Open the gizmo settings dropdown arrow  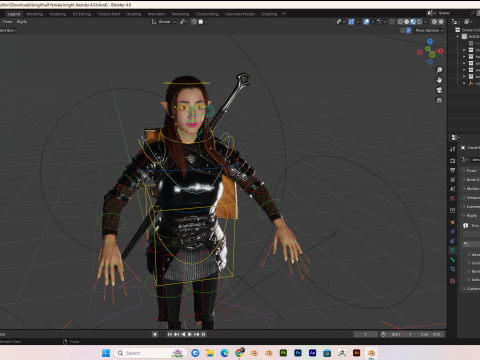[x=358, y=22]
